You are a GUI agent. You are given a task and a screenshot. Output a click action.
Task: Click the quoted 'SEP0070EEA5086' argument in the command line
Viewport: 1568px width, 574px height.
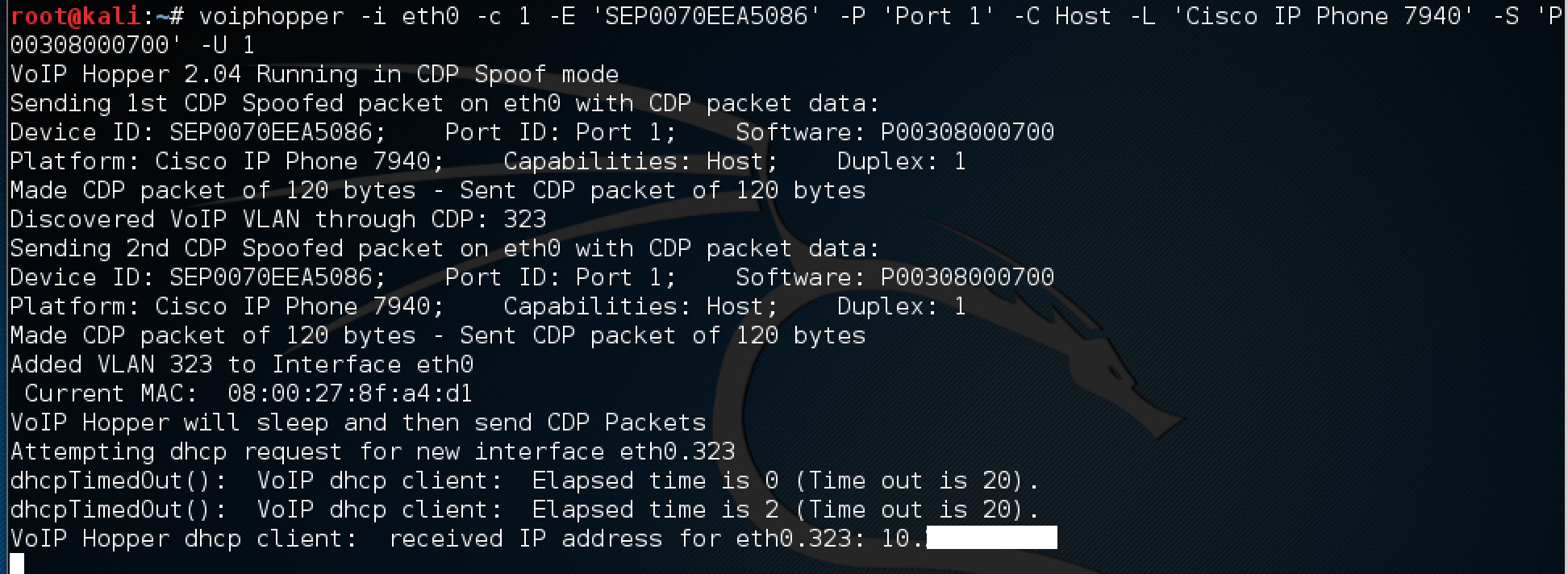point(707,16)
